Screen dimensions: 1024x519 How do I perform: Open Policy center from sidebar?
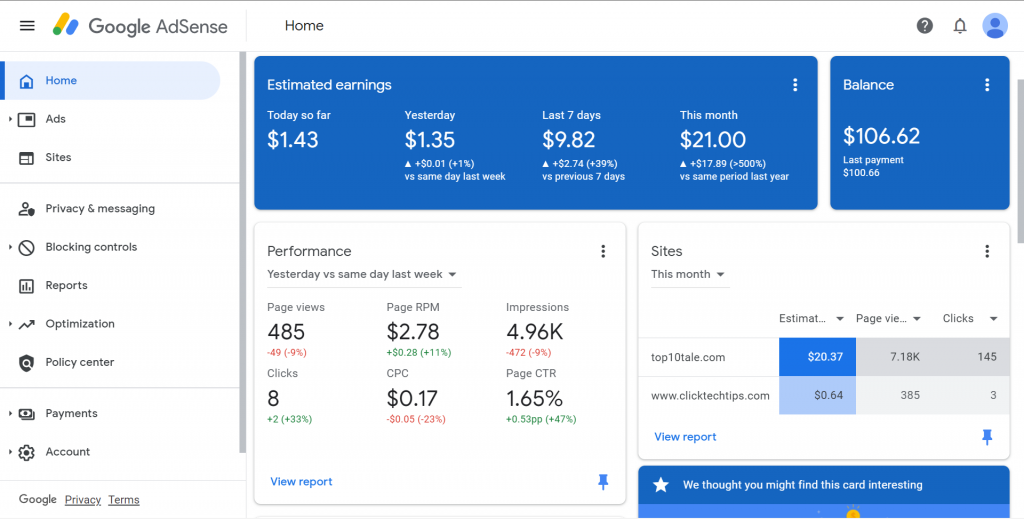(x=79, y=362)
